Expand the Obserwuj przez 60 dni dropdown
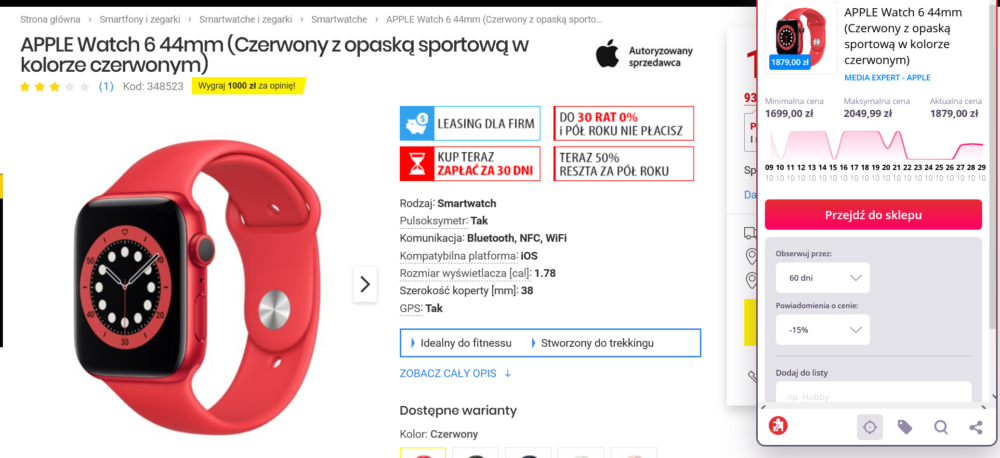Image resolution: width=1000 pixels, height=458 pixels. point(823,278)
